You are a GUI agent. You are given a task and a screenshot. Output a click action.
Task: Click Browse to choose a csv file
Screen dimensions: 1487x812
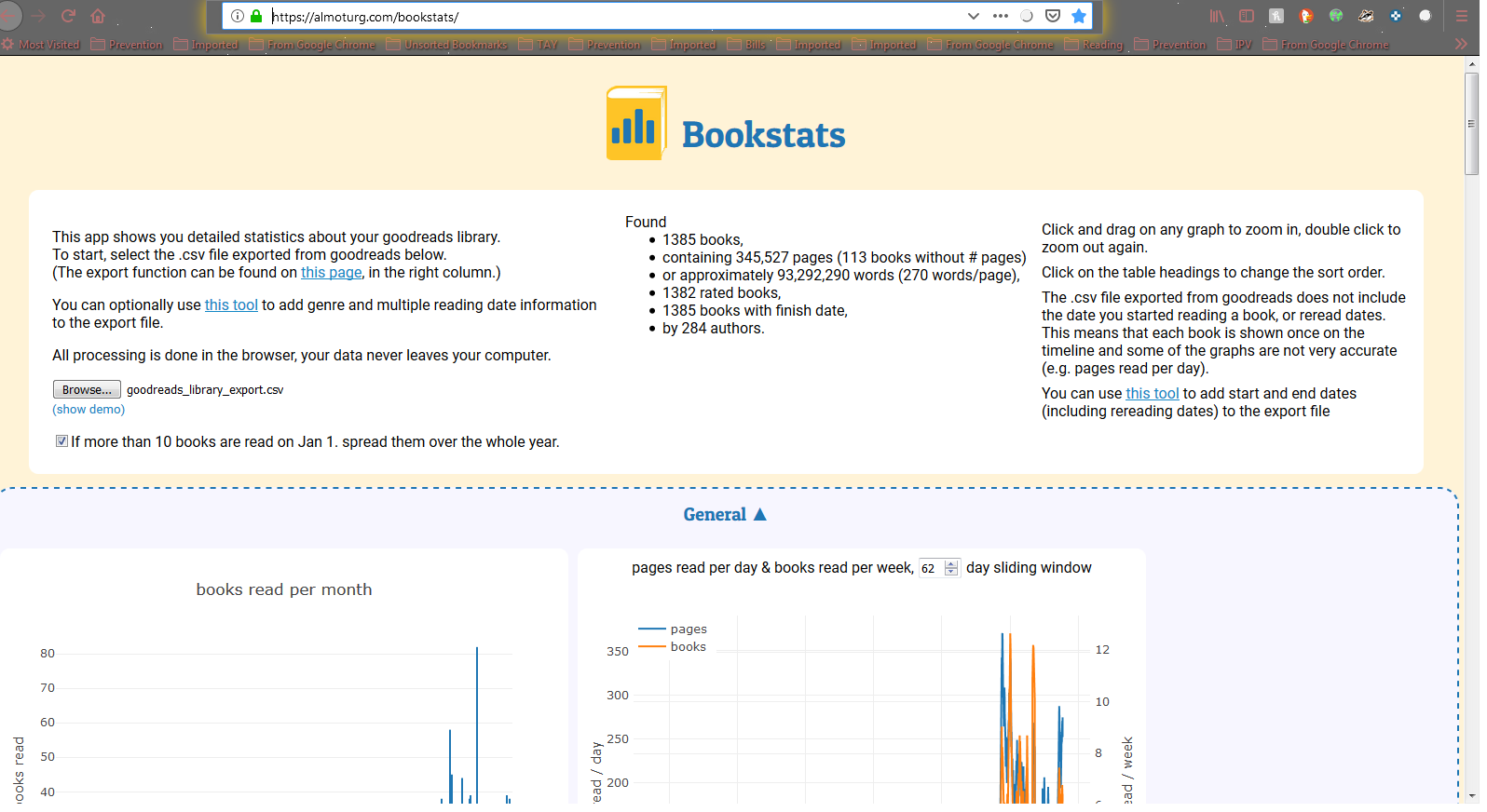point(87,389)
